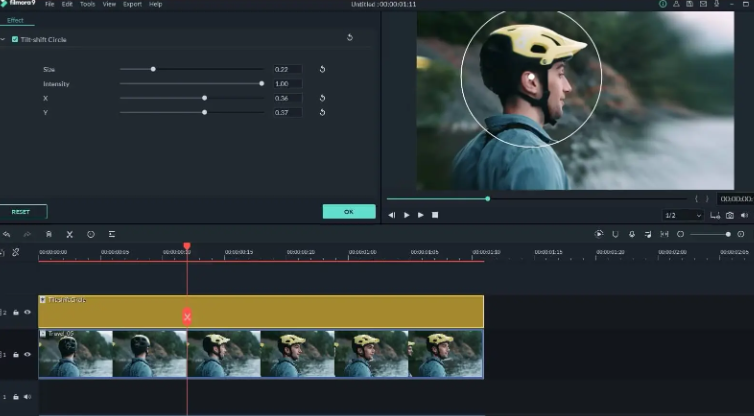The image size is (754, 416).
Task: Click the render preview icon above timeline
Action: pos(599,234)
